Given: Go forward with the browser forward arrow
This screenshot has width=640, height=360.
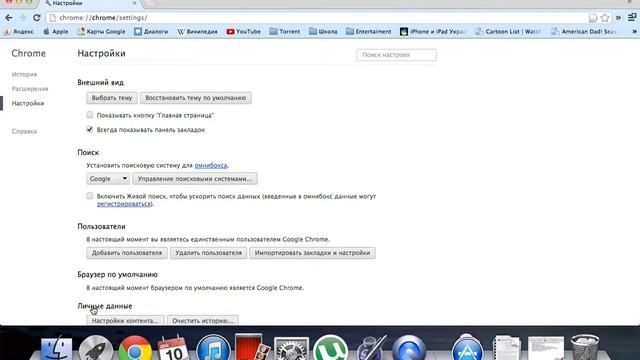Looking at the screenshot, I should tap(22, 18).
